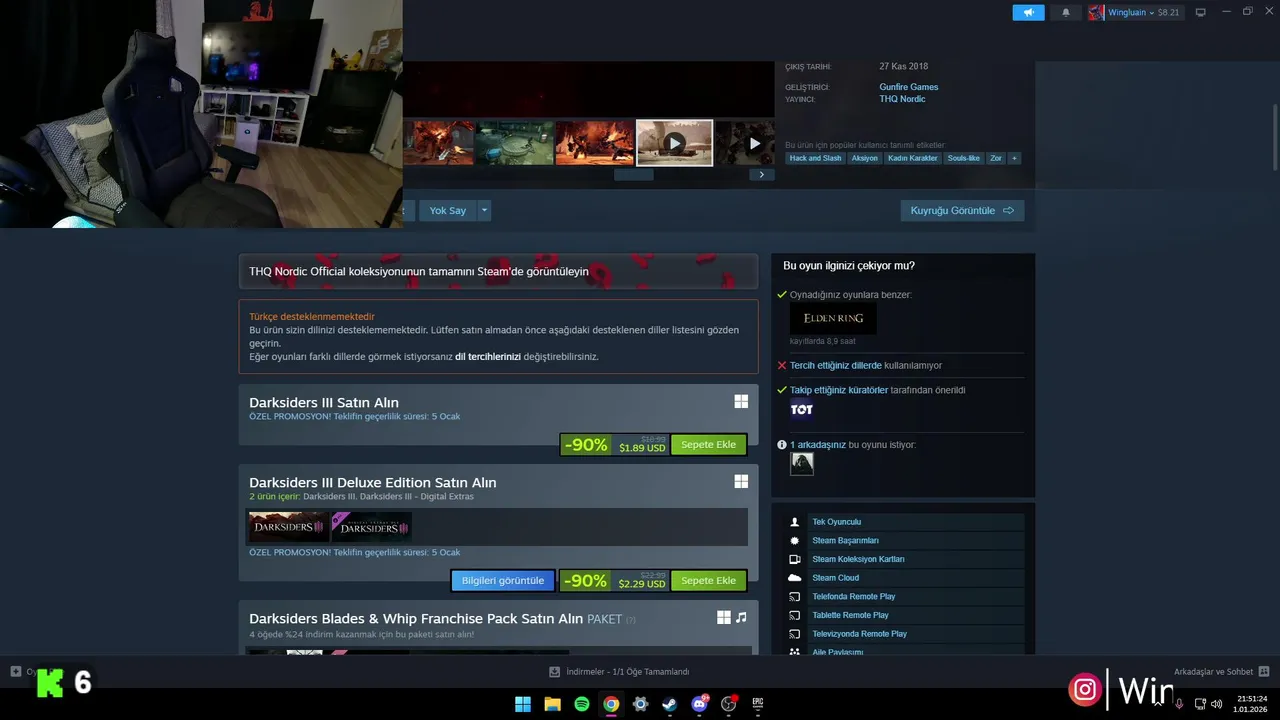Screen dimensions: 1280x720
Task: Open the 1 arkadaşınız friend link
Action: tap(818, 444)
